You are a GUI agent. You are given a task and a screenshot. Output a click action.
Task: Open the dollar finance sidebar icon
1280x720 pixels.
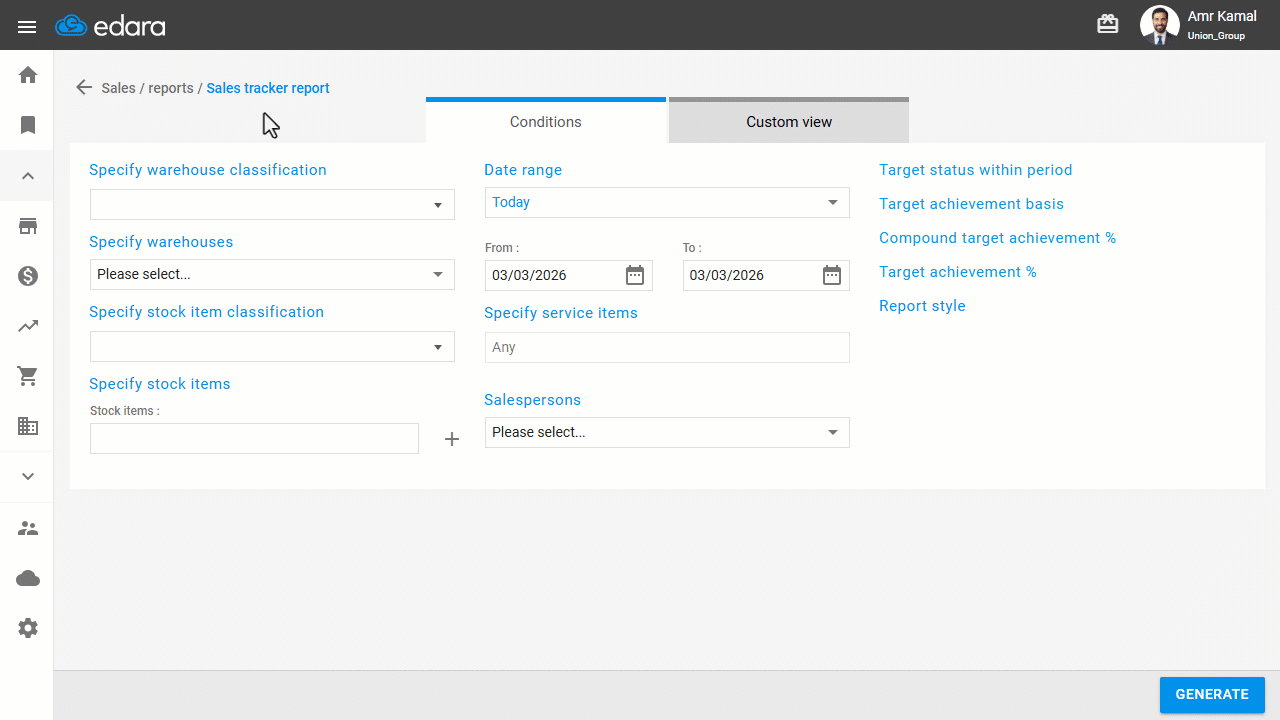tap(28, 276)
